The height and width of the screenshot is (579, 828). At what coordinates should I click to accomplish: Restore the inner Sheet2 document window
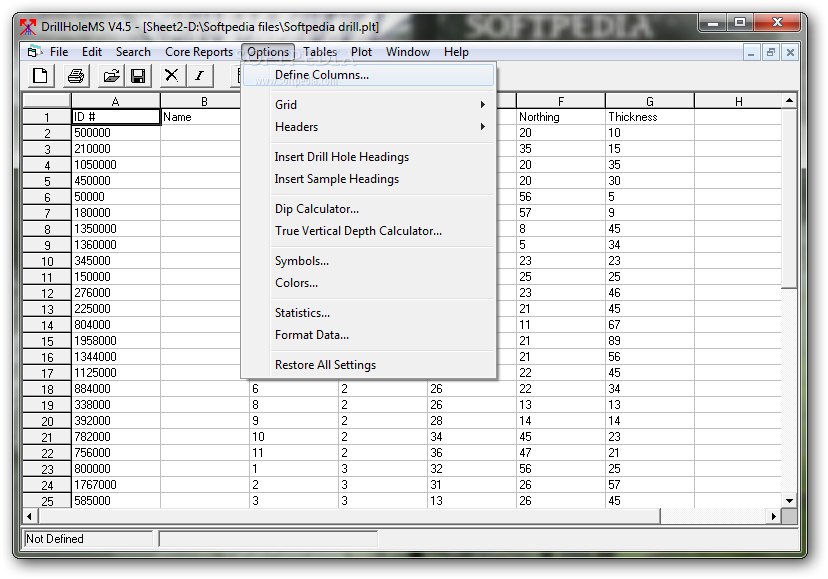click(771, 52)
